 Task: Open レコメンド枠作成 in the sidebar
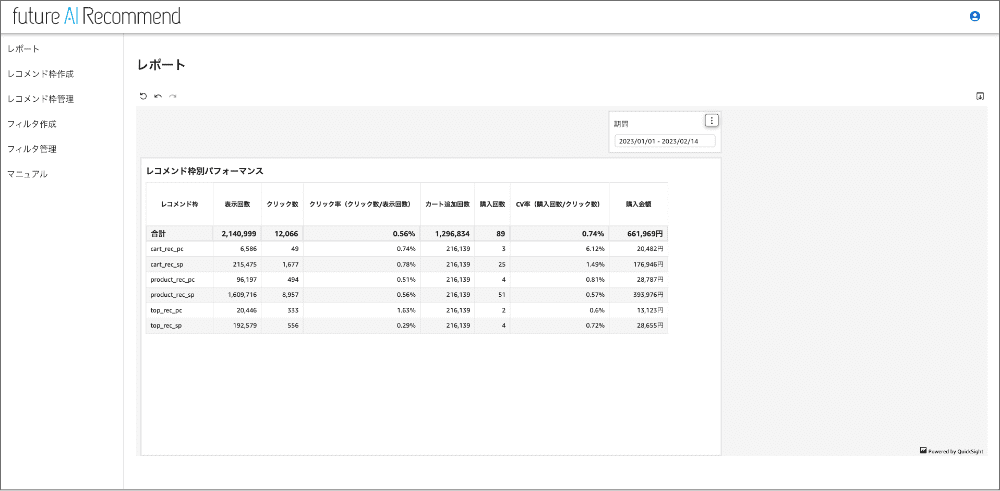(x=40, y=74)
